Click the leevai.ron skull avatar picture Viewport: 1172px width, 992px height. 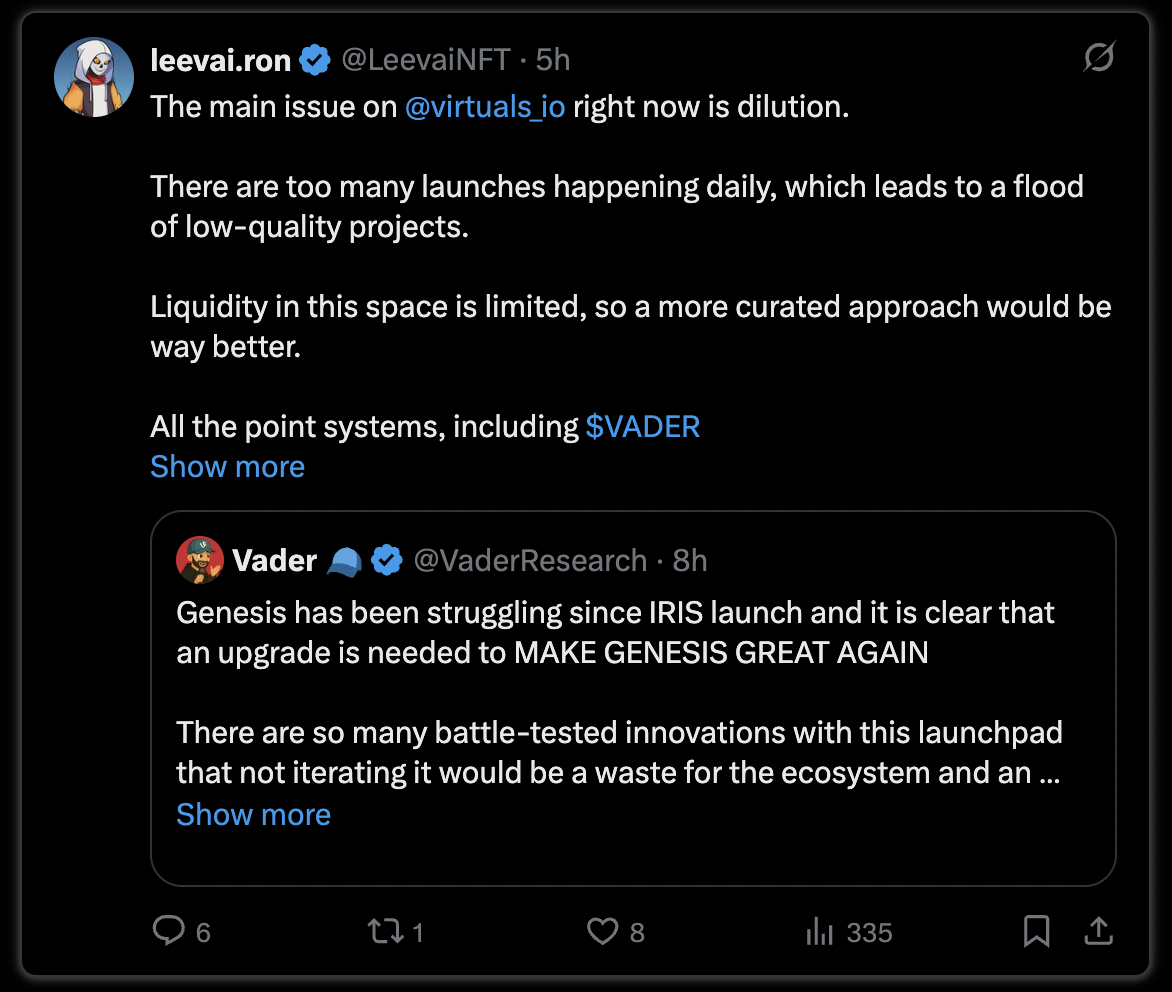point(94,78)
